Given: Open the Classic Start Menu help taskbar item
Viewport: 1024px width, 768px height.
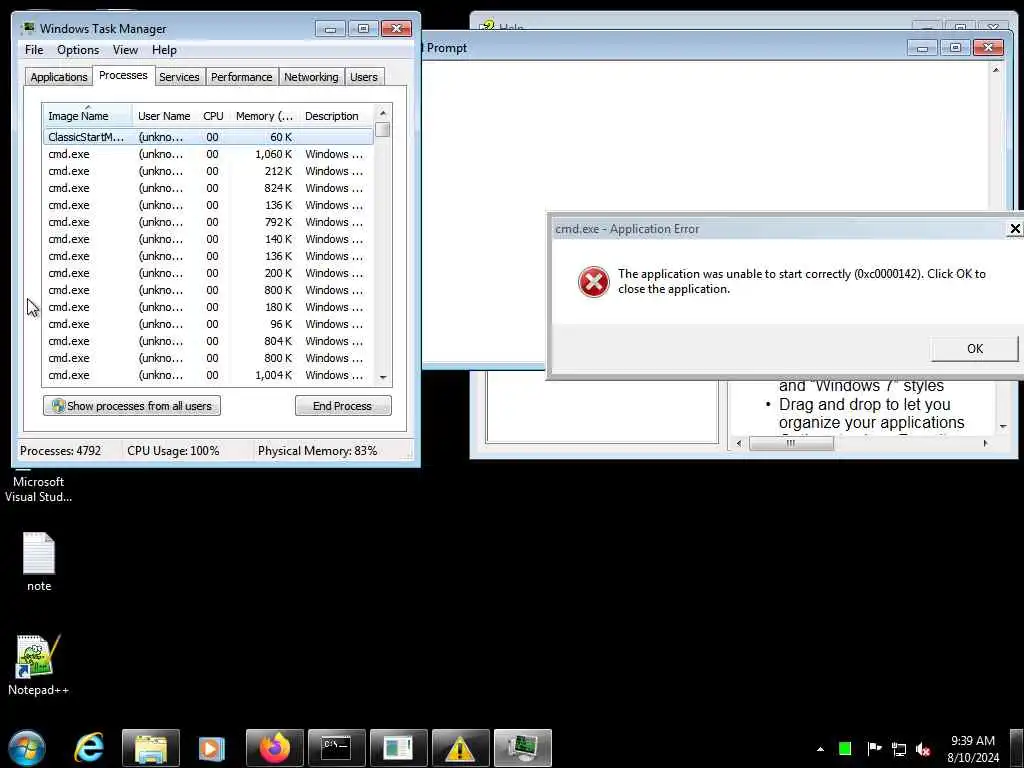Looking at the screenshot, I should (x=398, y=748).
